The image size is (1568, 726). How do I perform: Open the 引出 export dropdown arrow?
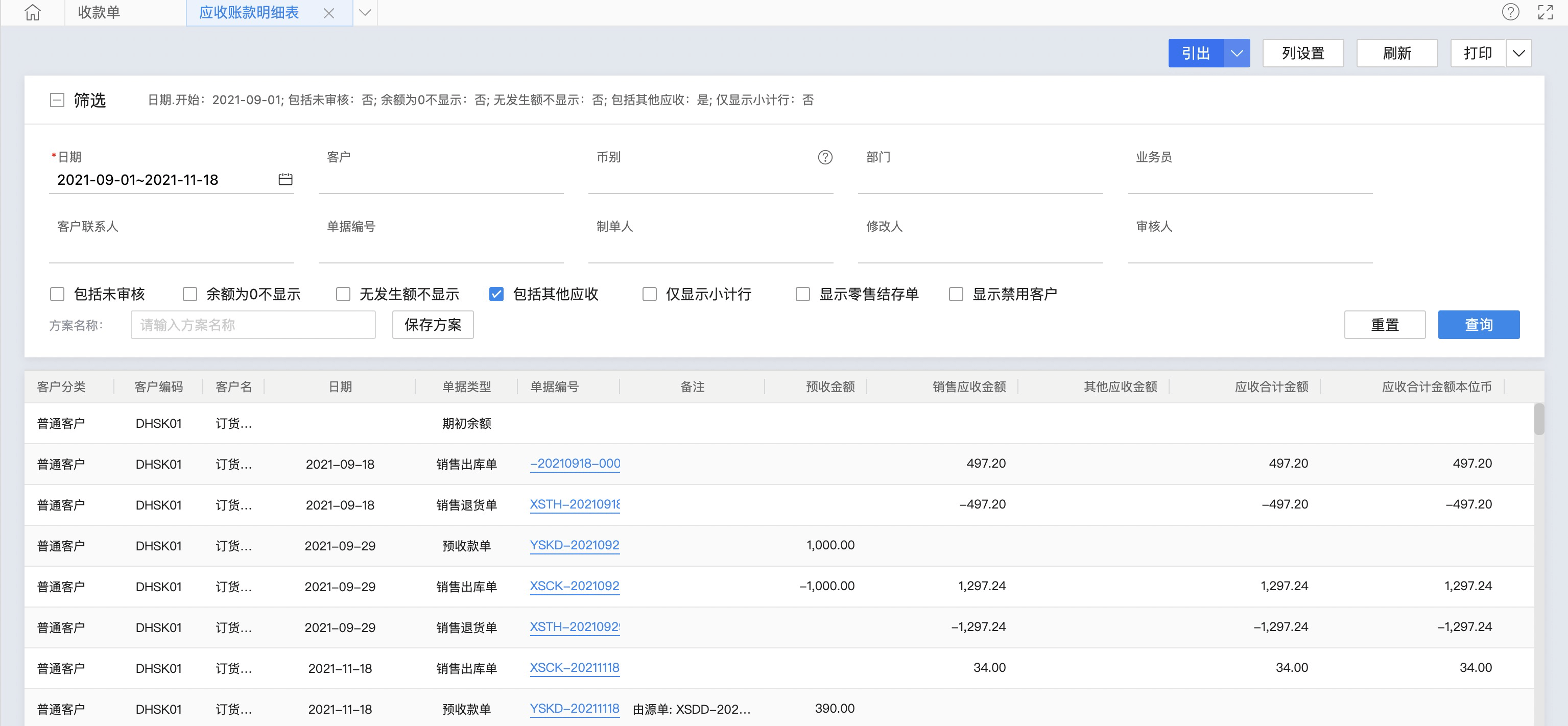point(1236,54)
